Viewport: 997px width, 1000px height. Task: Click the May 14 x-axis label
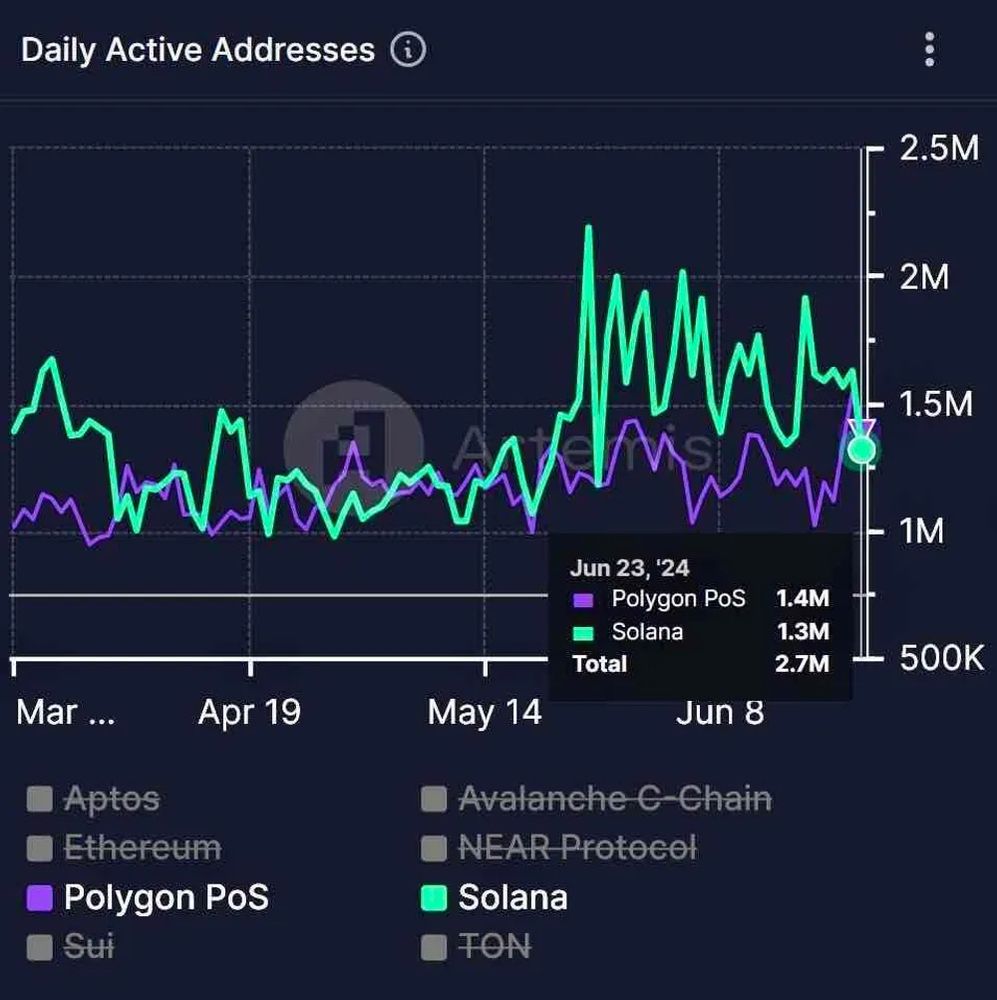[x=485, y=712]
